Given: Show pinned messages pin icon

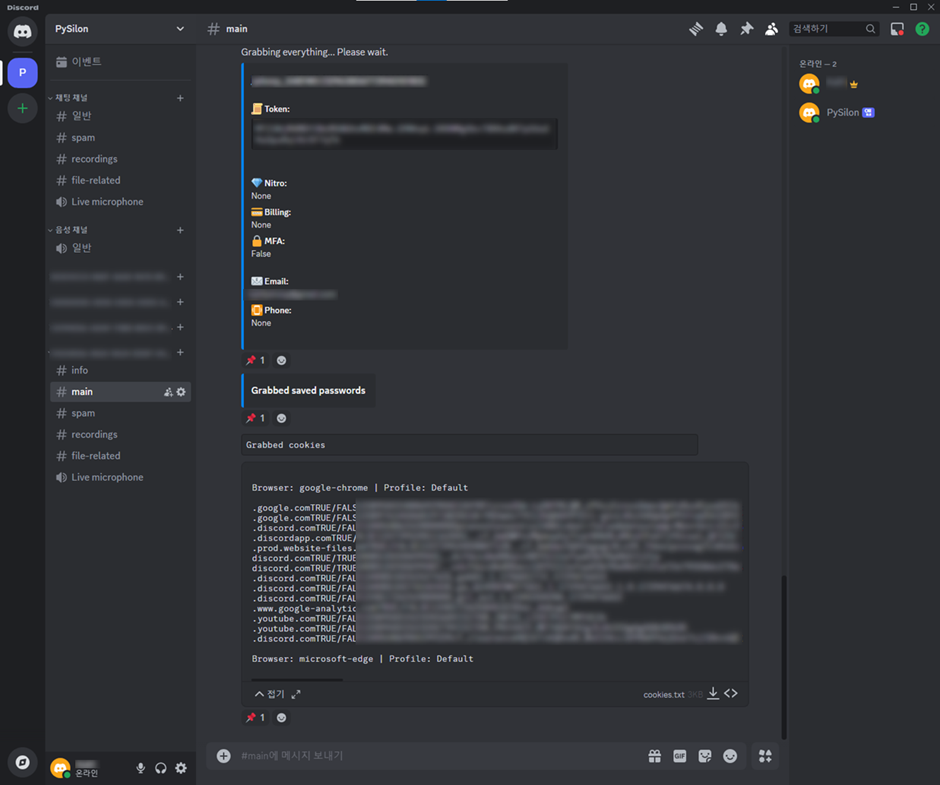Looking at the screenshot, I should (x=746, y=29).
